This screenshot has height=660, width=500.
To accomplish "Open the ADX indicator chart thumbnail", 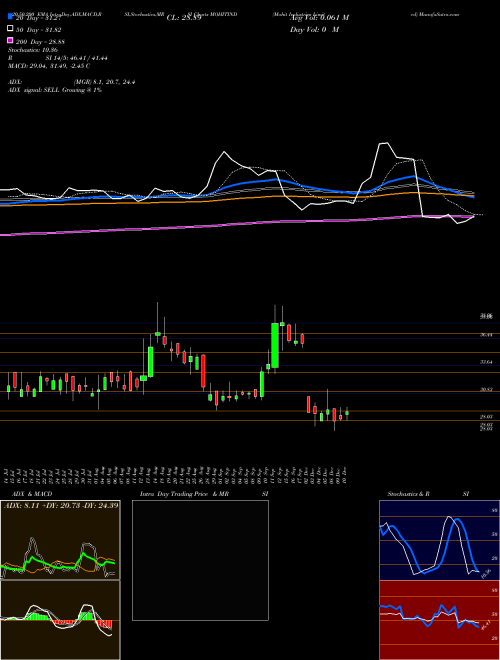I will pyautogui.click(x=60, y=540).
